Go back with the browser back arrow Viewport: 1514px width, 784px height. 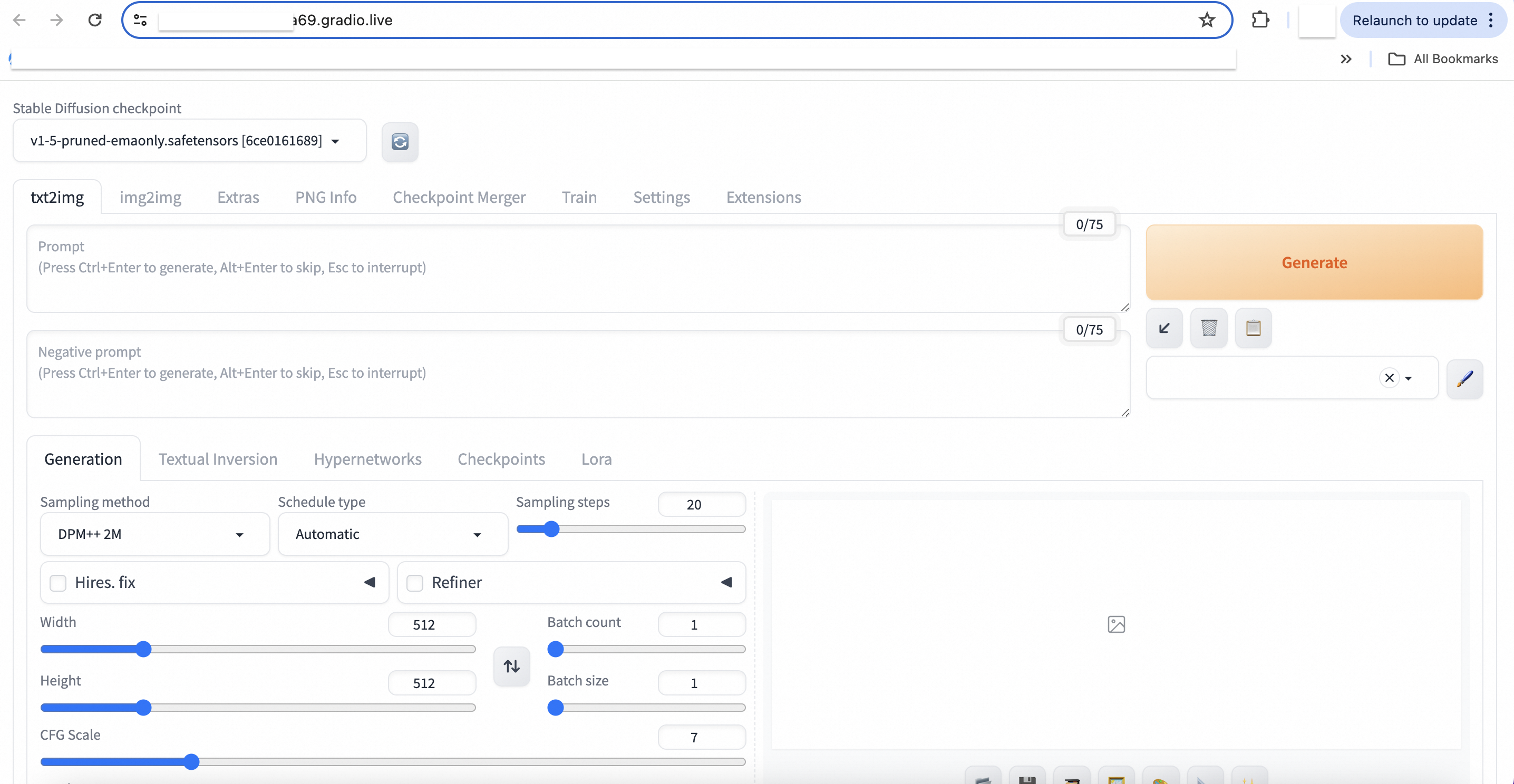point(20,20)
